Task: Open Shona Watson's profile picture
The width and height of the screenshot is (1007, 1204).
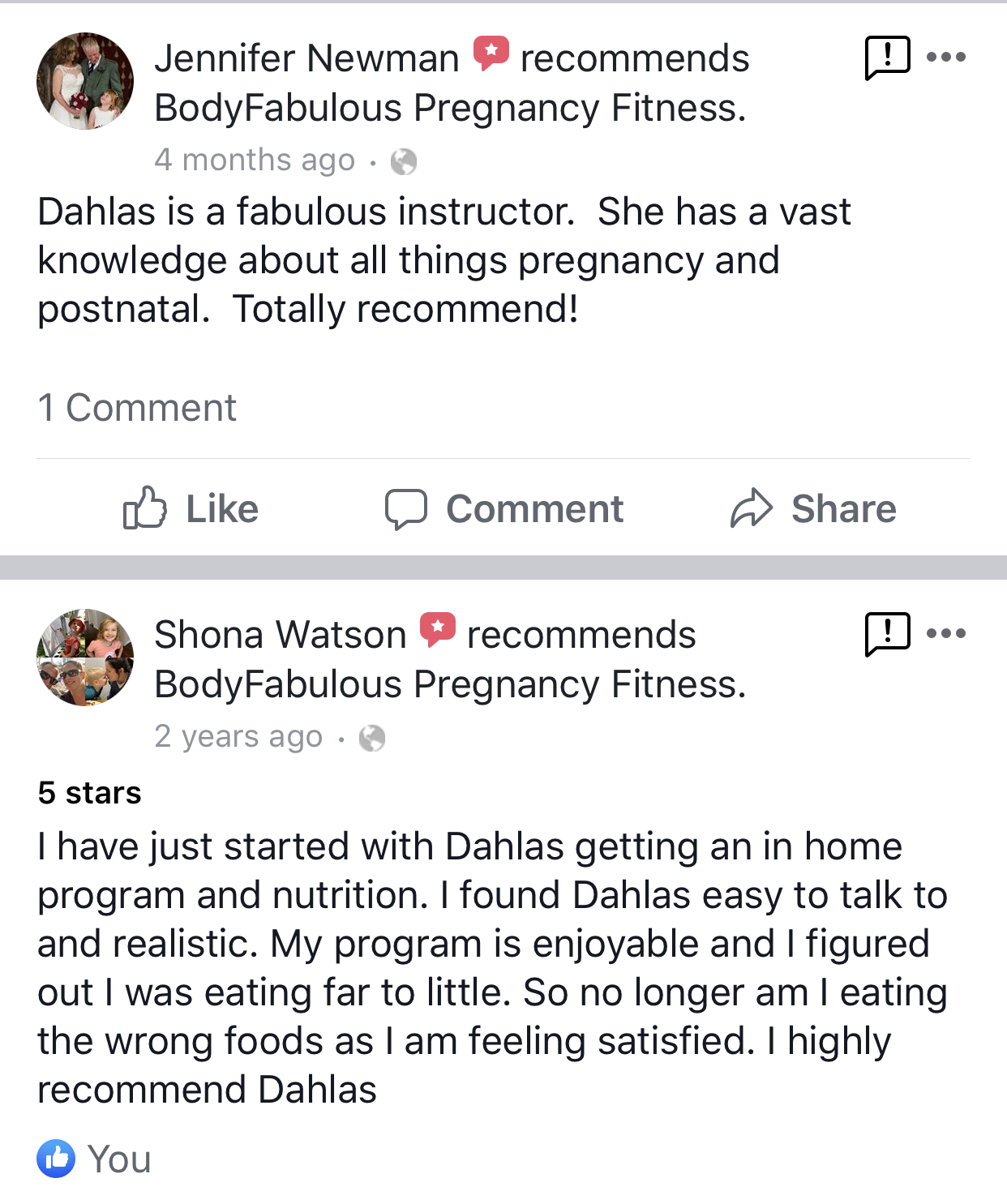Action: tap(85, 658)
